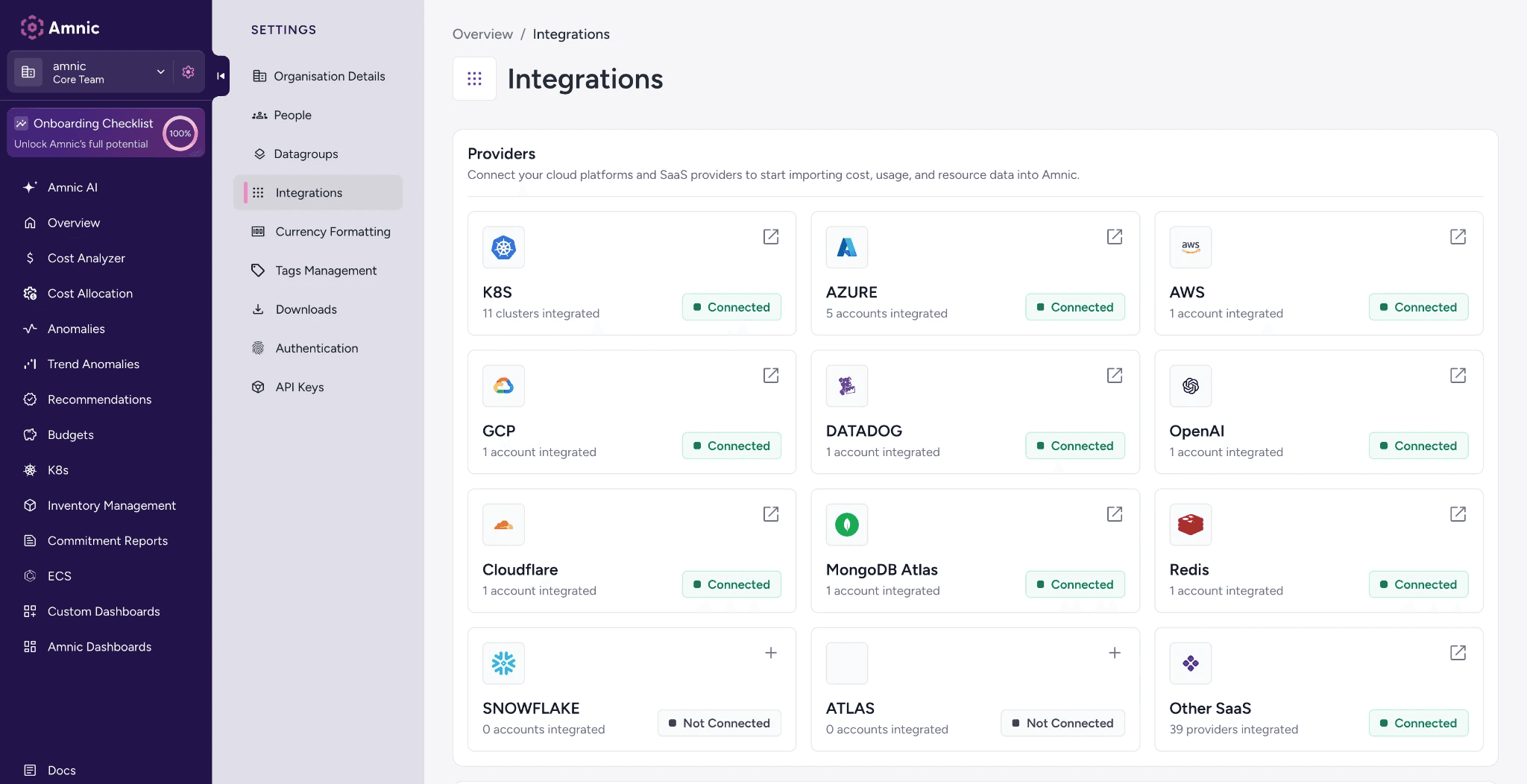1527x784 pixels.
Task: Click the Snowflake logo icon
Action: pos(503,663)
